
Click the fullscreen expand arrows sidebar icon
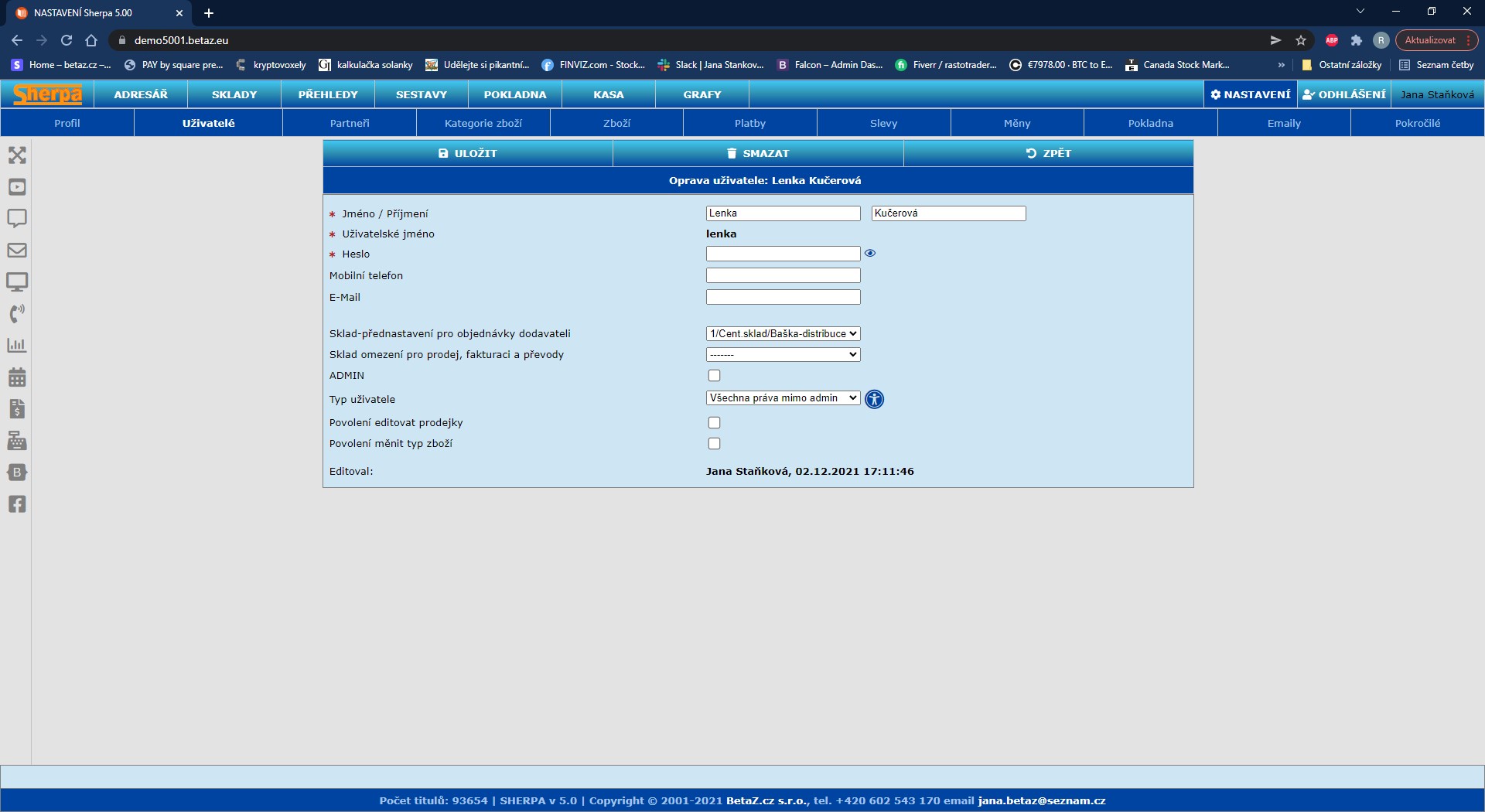17,155
